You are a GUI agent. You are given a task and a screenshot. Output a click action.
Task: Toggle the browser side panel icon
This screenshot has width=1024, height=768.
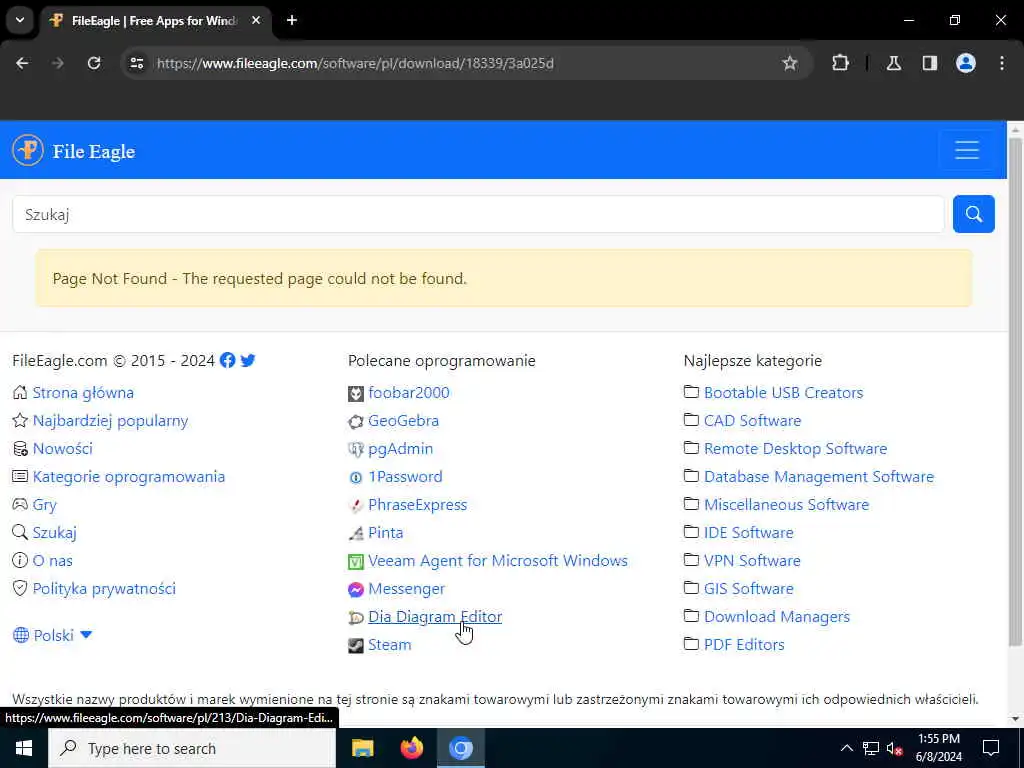click(x=929, y=63)
